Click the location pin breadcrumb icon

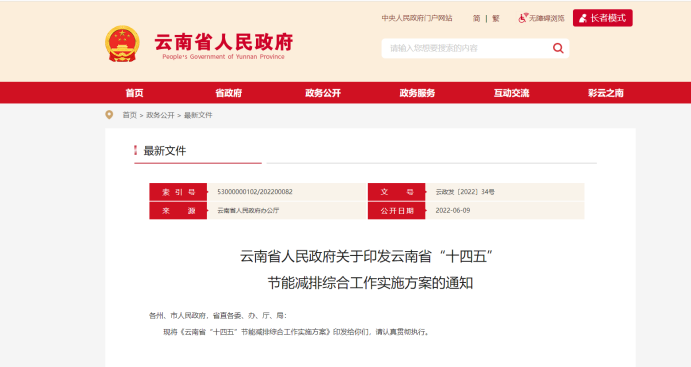109,115
